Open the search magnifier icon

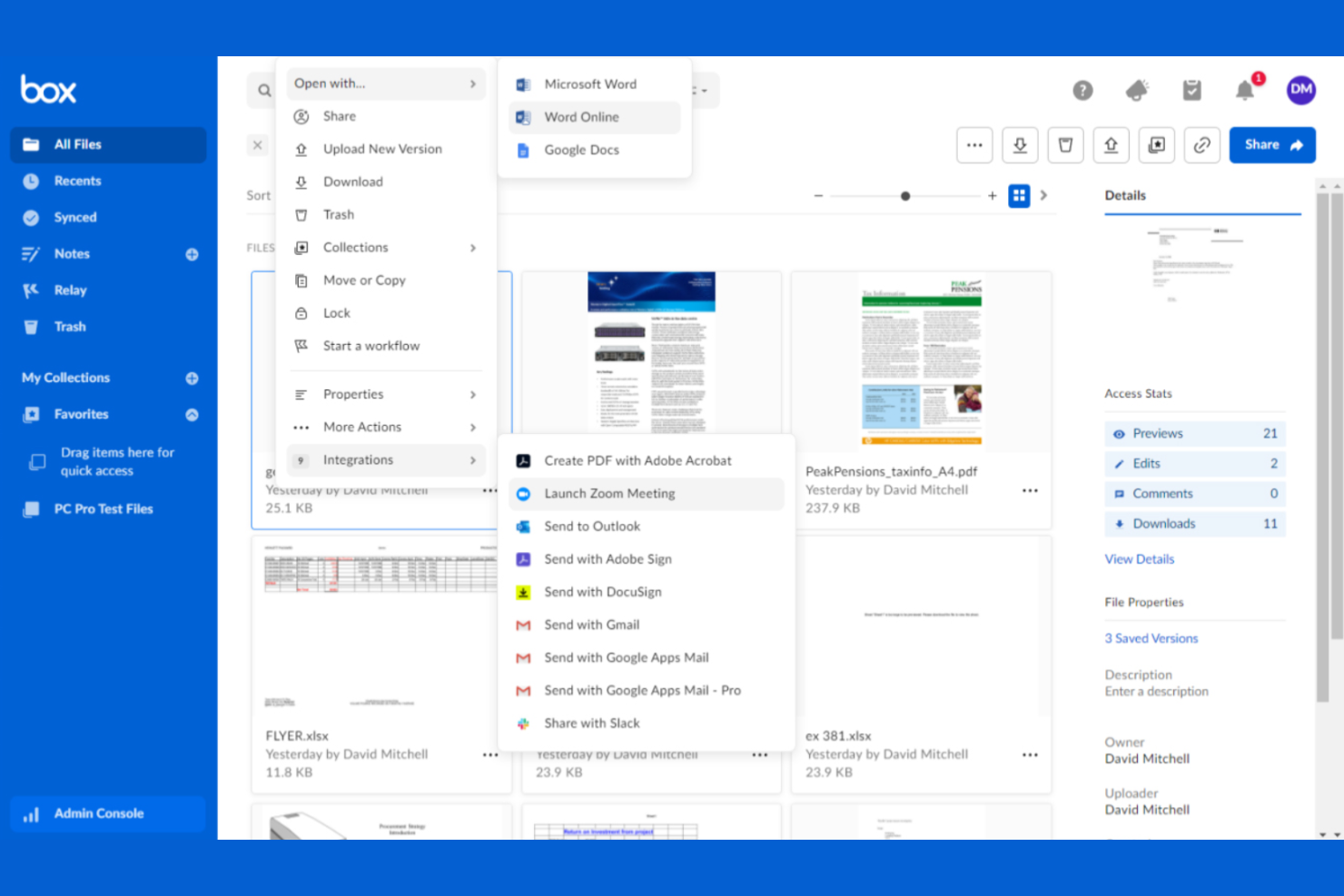click(x=263, y=90)
